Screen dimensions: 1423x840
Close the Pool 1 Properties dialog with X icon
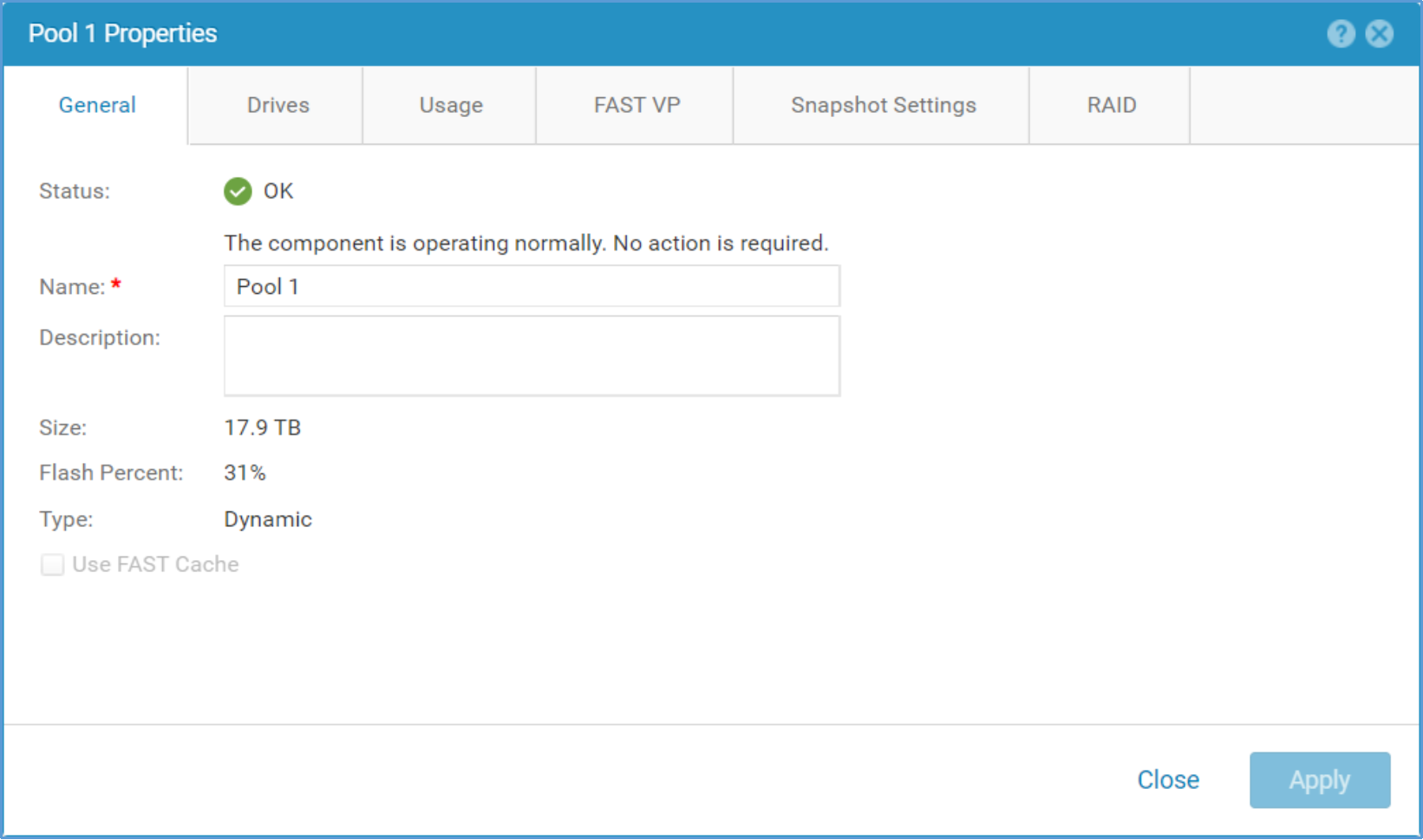(1380, 34)
